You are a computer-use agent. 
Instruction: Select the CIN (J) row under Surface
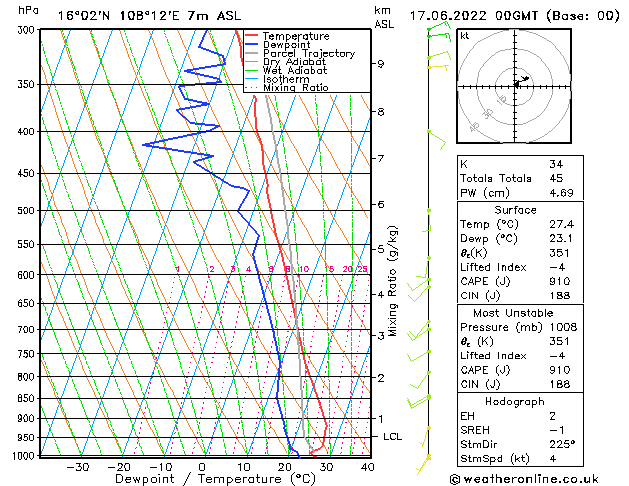pos(520,296)
